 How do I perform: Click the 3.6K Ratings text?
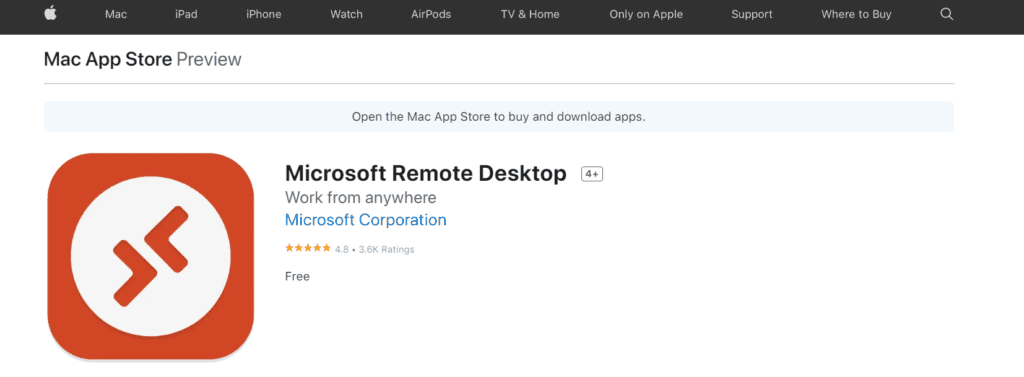coord(387,250)
